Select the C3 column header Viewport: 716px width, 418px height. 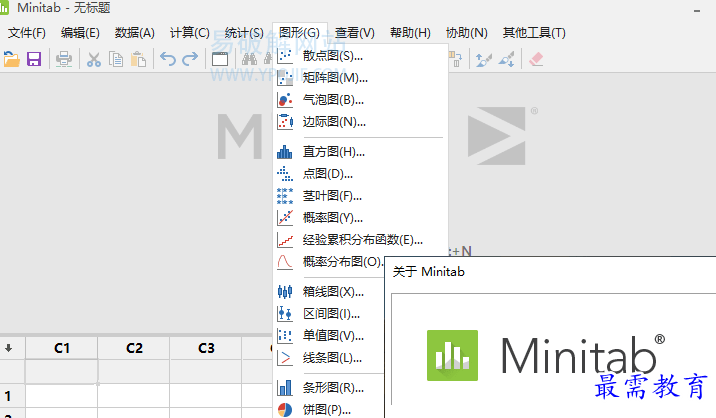click(x=206, y=348)
